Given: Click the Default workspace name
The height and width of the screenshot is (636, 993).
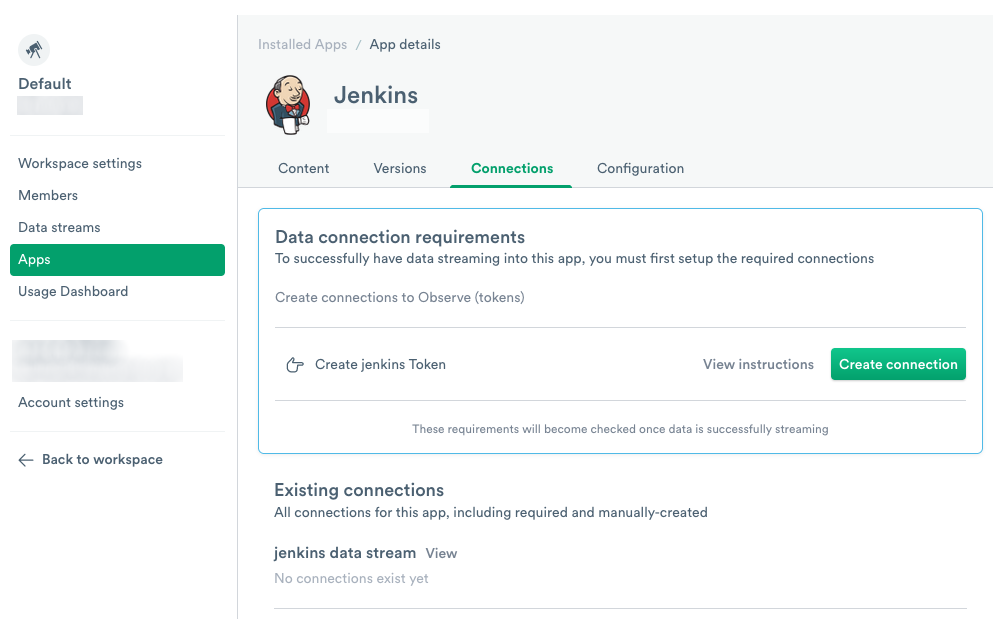Looking at the screenshot, I should click(x=44, y=84).
